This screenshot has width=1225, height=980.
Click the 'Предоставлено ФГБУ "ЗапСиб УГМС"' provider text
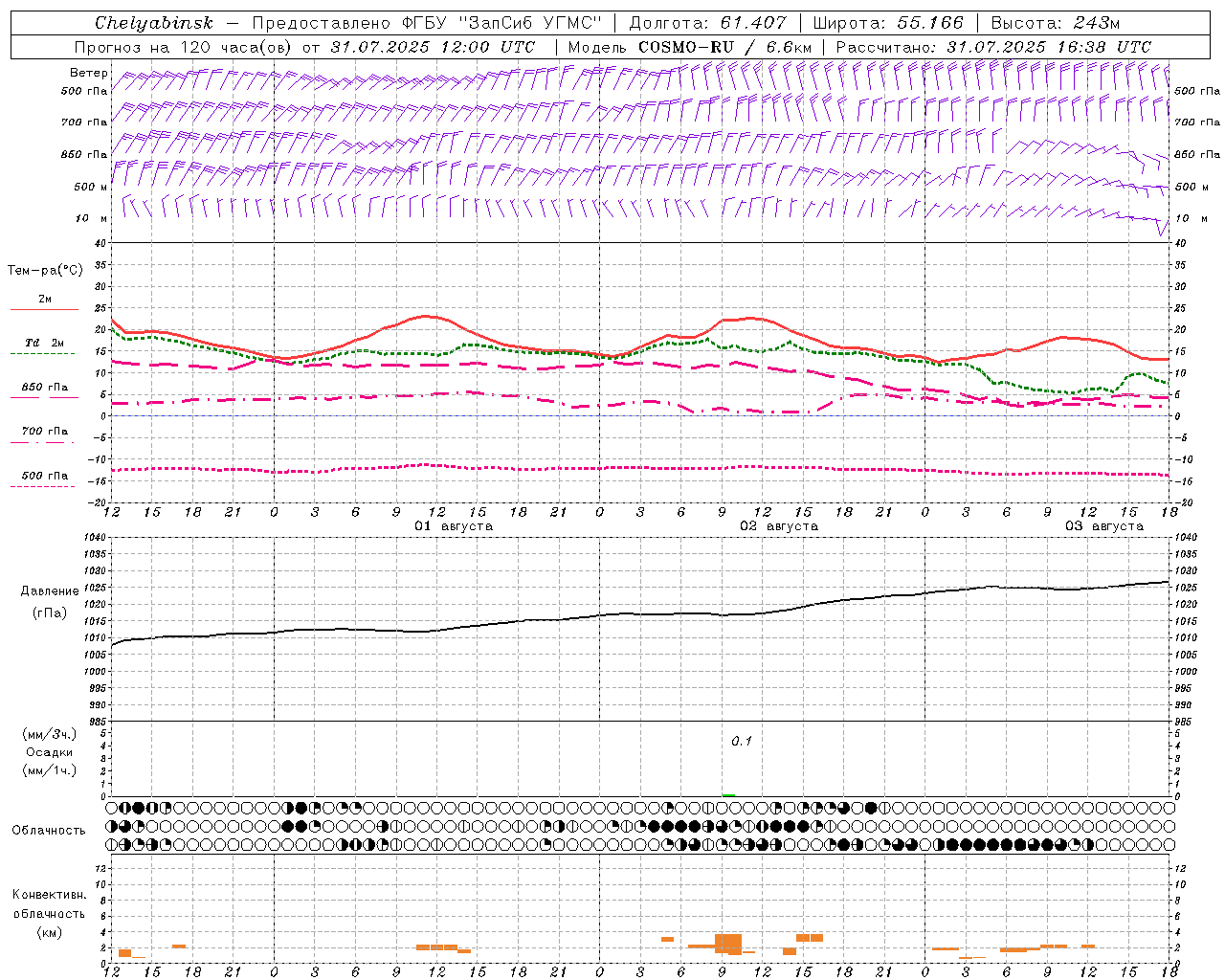[x=427, y=23]
